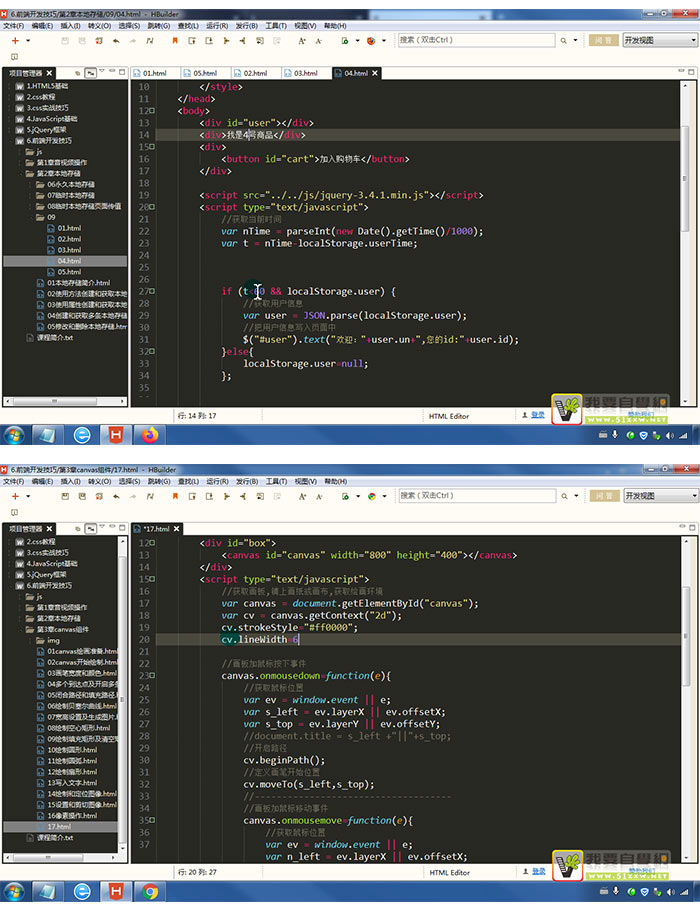The height and width of the screenshot is (912, 700).
Task: Open browser selection dropdown arrow, top window
Action: tap(384, 41)
